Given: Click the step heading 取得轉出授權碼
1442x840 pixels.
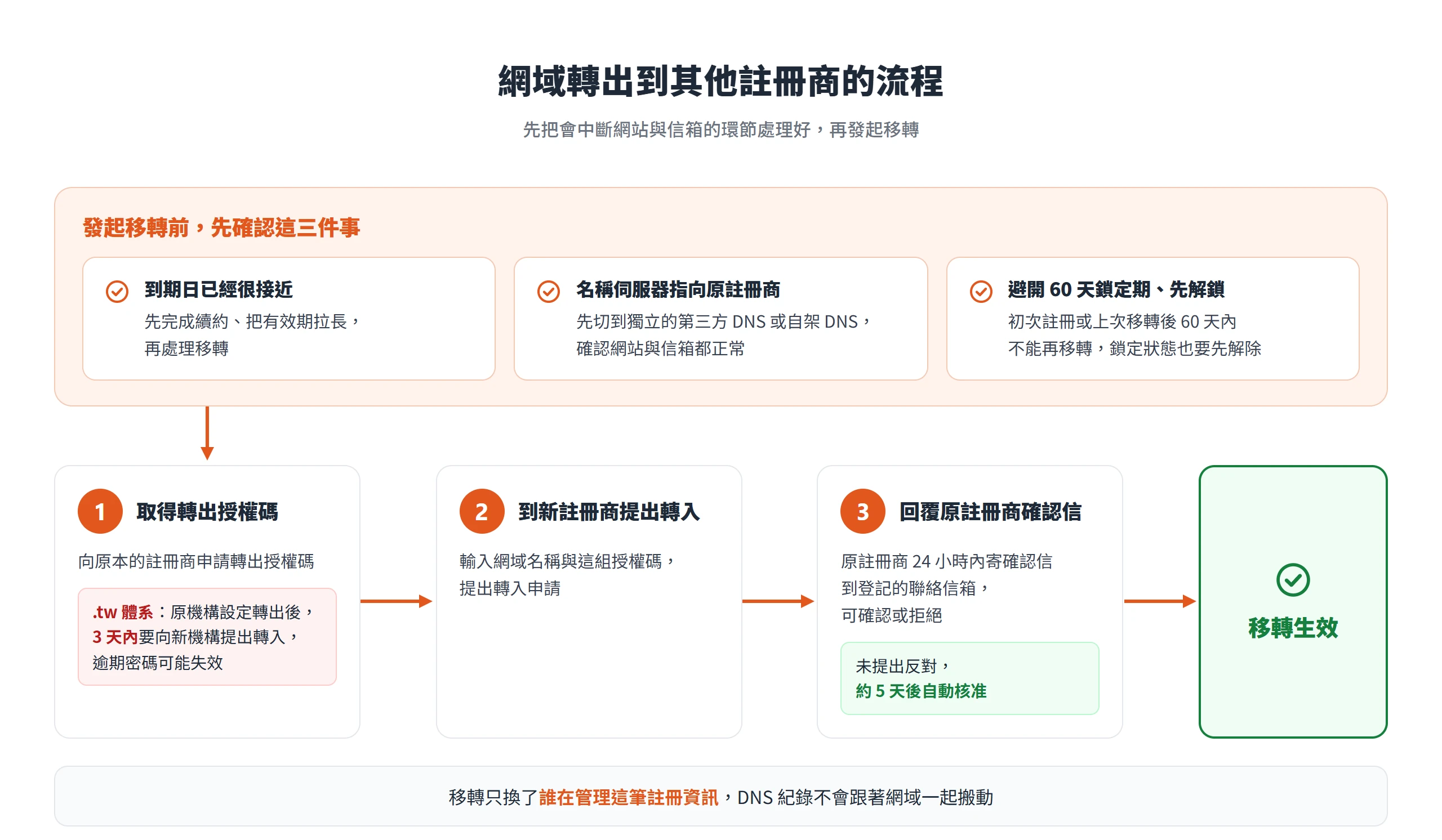Looking at the screenshot, I should point(207,512).
